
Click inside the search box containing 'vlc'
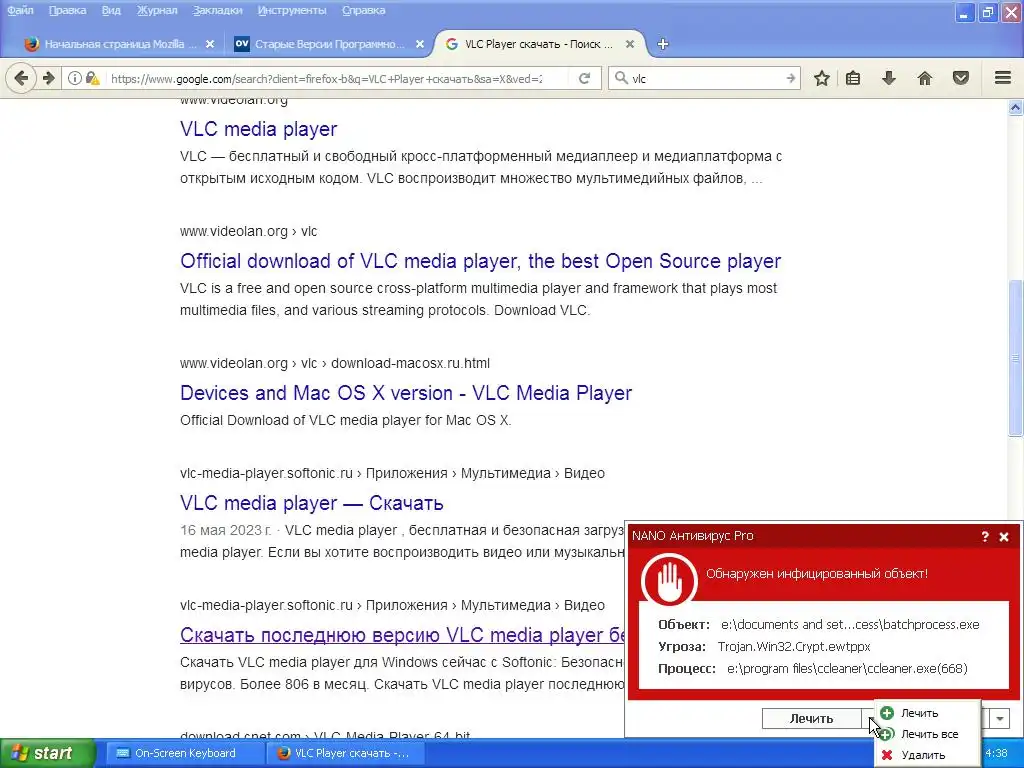[705, 78]
